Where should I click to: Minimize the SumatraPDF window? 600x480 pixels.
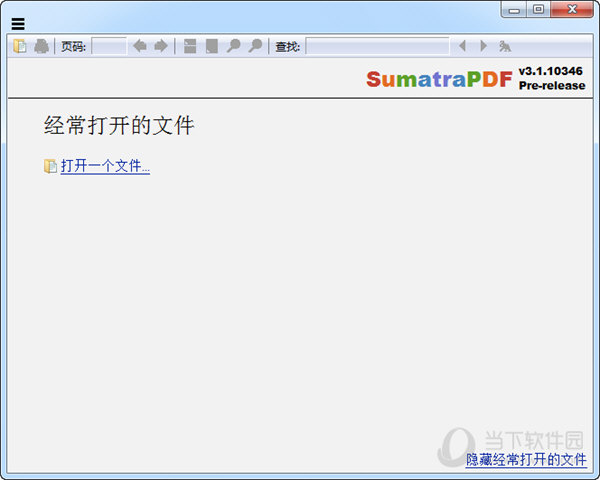514,10
